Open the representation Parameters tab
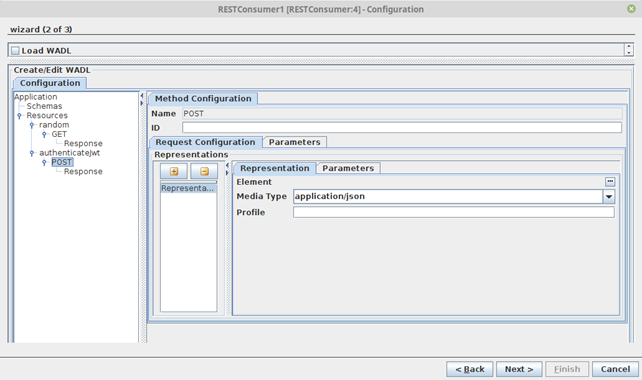The height and width of the screenshot is (380, 642). (x=348, y=168)
